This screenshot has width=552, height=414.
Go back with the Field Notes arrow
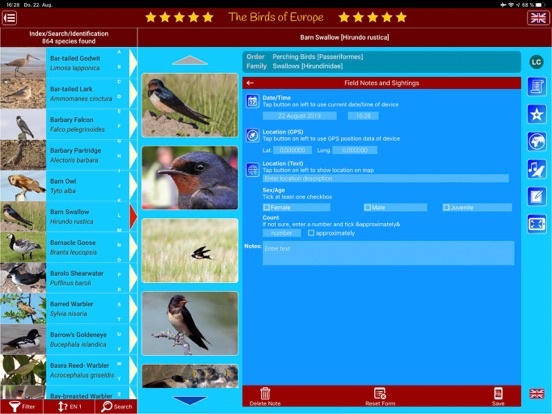pyautogui.click(x=250, y=83)
